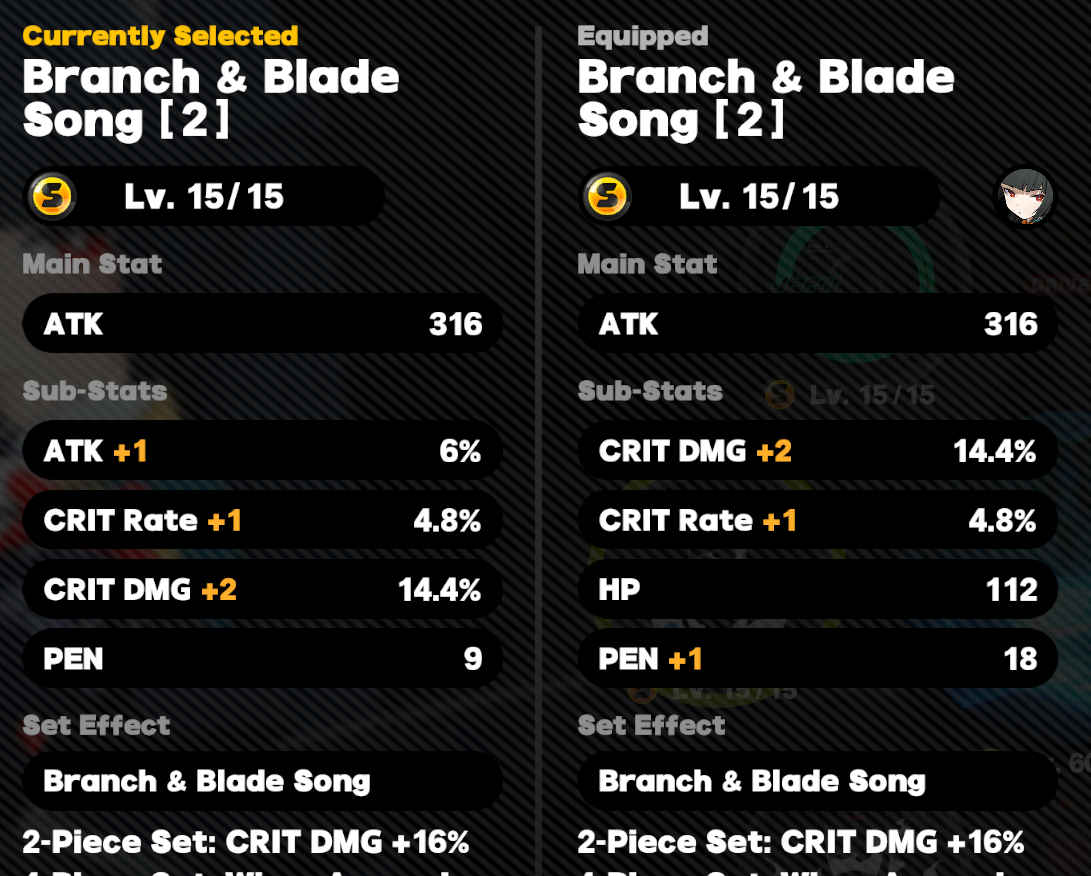
Task: Click the PEN +1 18 sub-stat row
Action: tap(818, 658)
